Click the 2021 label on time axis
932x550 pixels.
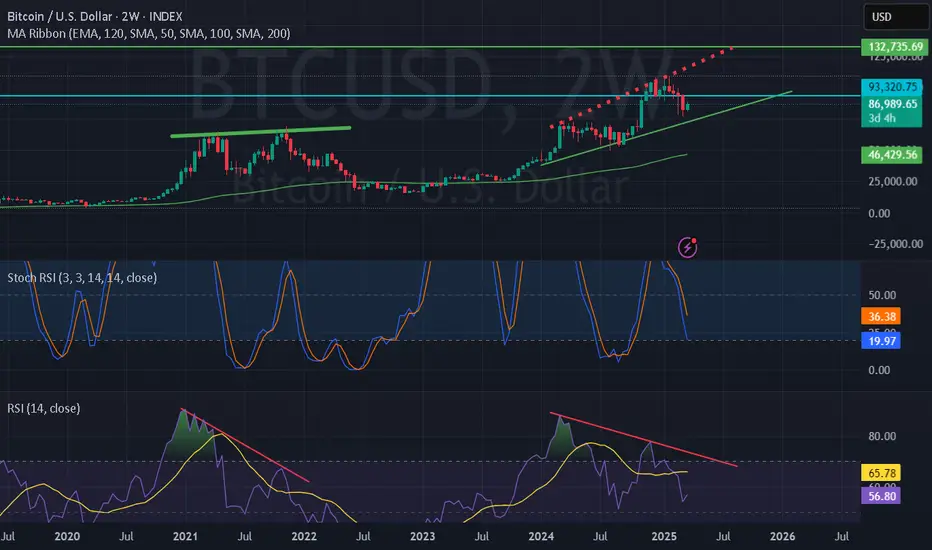[x=185, y=536]
